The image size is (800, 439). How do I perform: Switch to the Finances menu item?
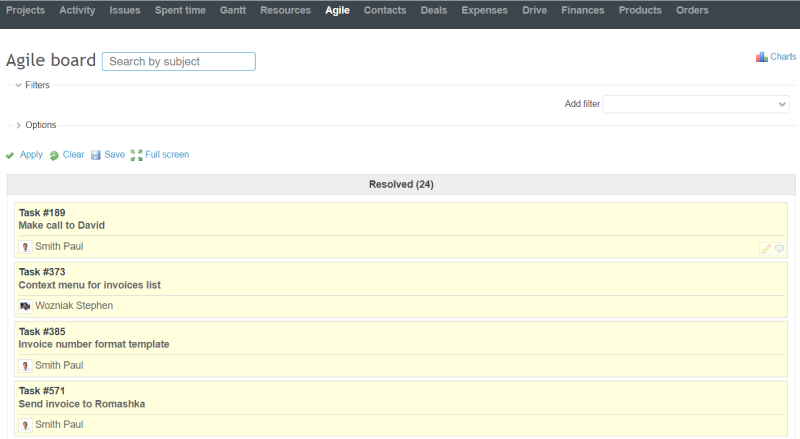pyautogui.click(x=582, y=11)
